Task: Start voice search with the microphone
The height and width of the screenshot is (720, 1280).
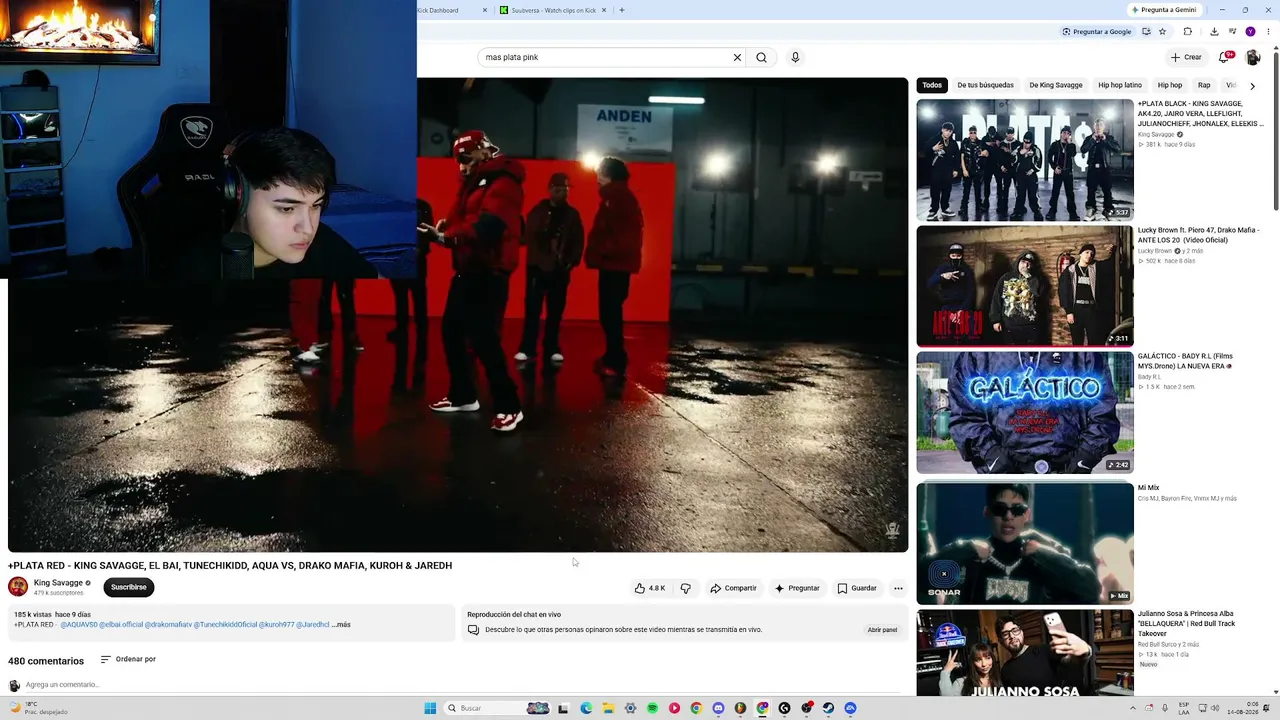Action: click(795, 57)
